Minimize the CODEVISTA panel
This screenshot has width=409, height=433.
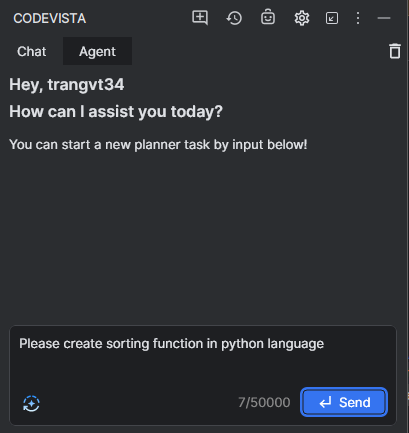[x=384, y=18]
